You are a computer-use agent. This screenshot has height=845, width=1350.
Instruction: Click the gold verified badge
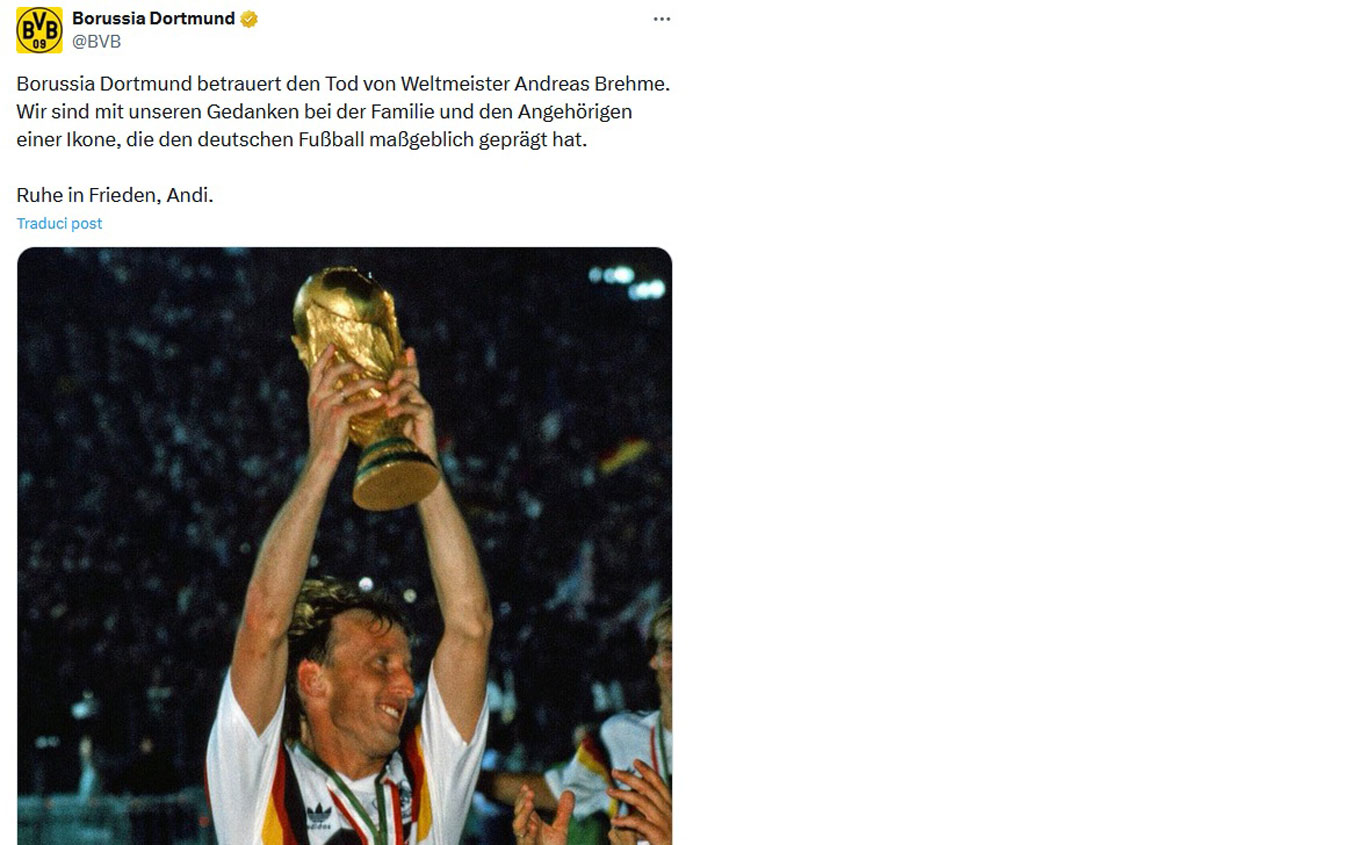point(249,19)
